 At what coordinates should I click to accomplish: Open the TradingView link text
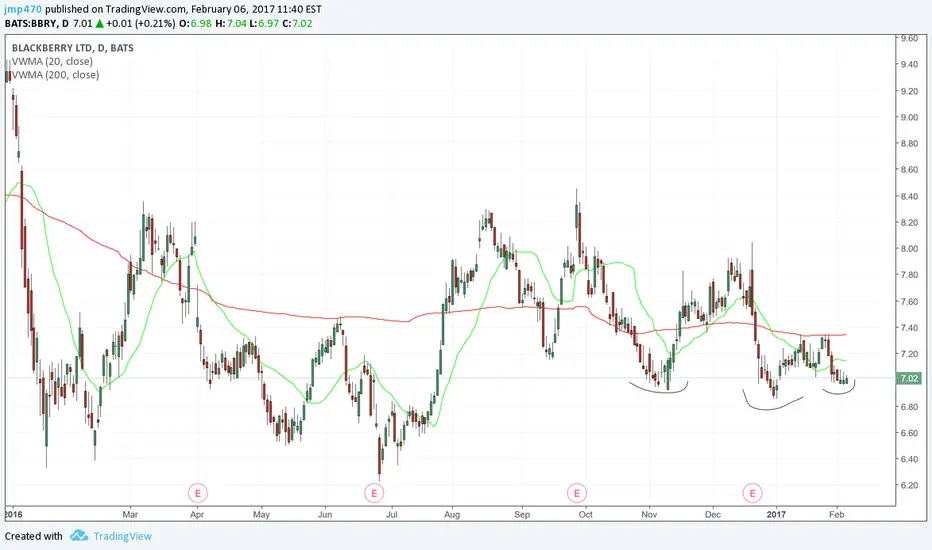122,536
